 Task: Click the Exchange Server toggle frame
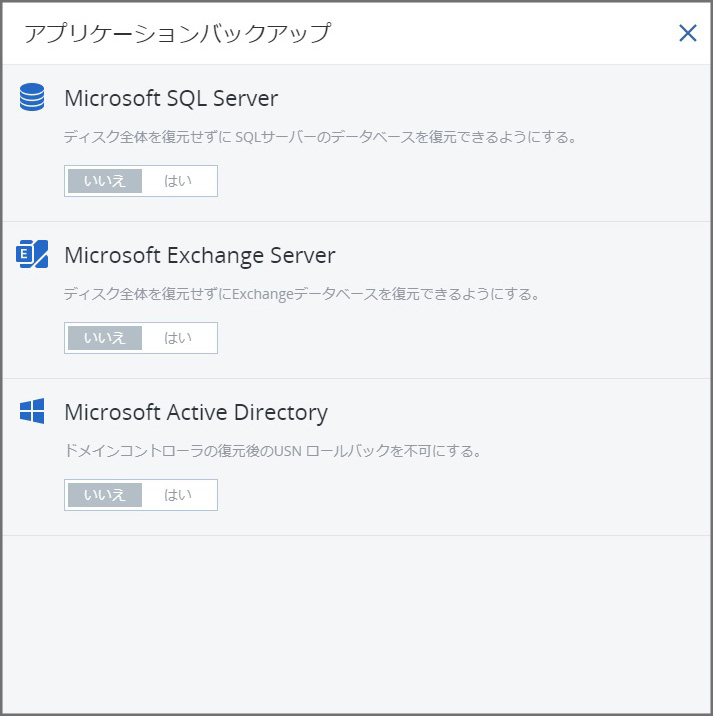[x=141, y=338]
